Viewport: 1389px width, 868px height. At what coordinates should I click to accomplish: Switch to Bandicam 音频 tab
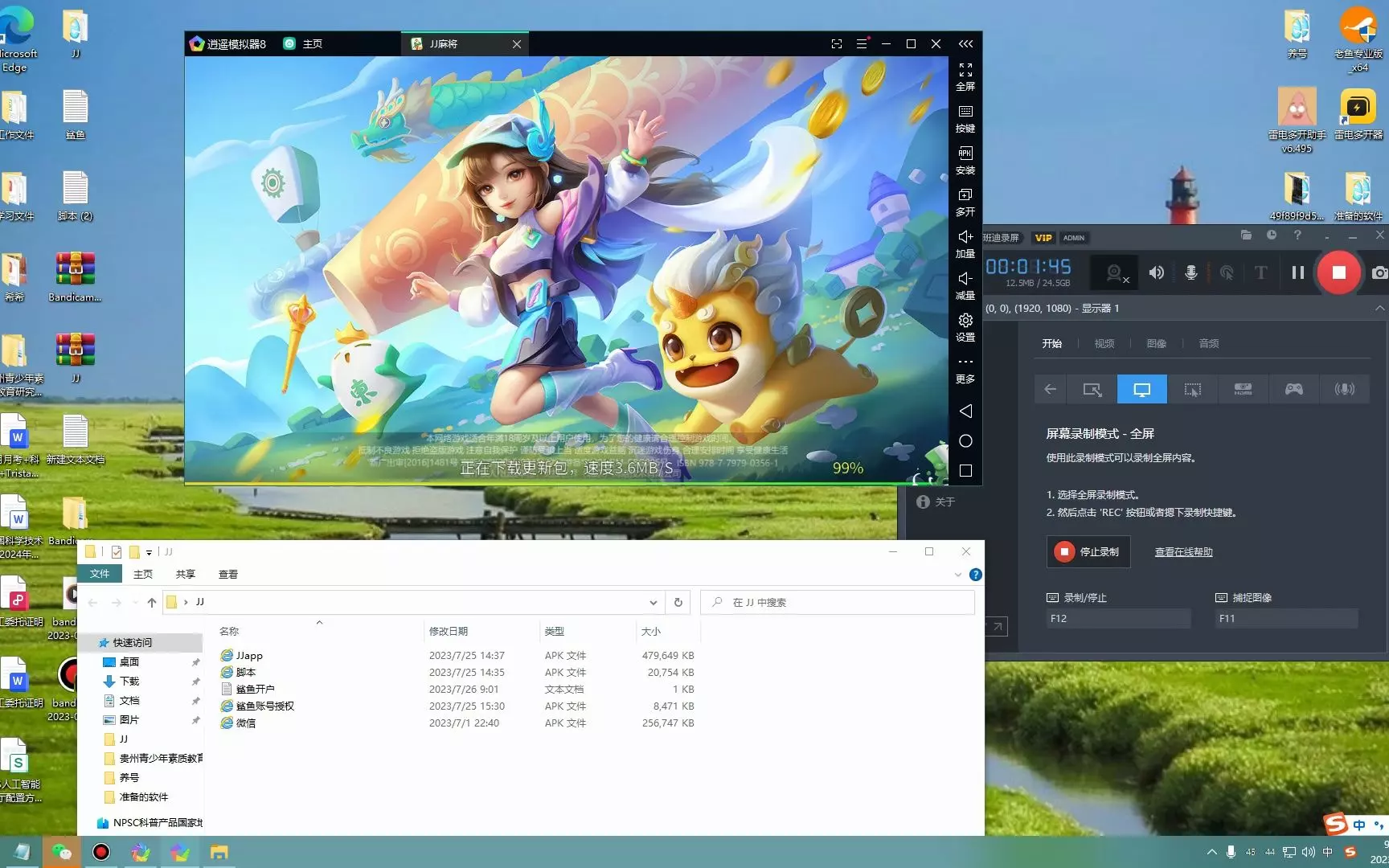pos(1209,344)
